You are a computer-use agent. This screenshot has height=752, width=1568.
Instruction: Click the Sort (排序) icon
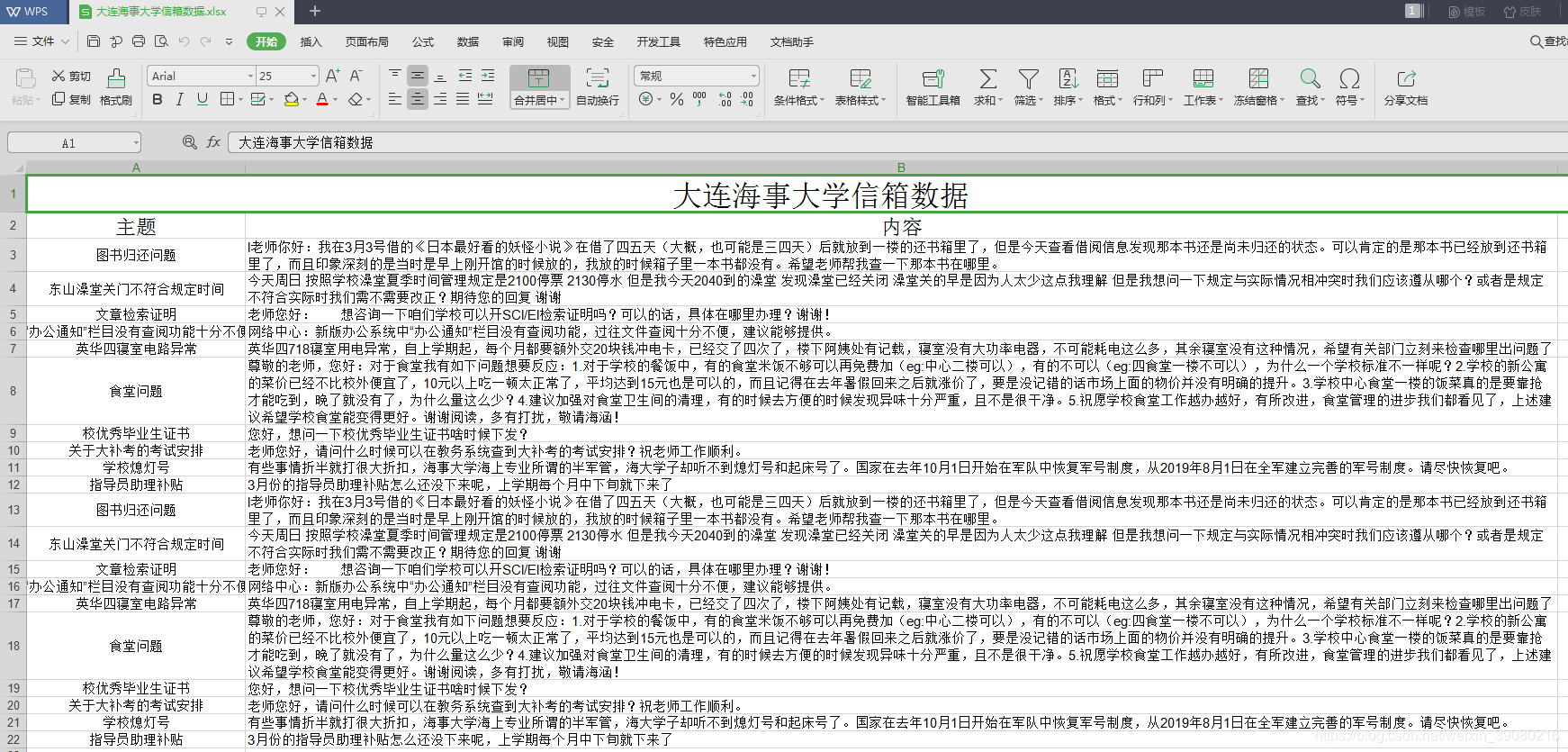click(x=1068, y=79)
